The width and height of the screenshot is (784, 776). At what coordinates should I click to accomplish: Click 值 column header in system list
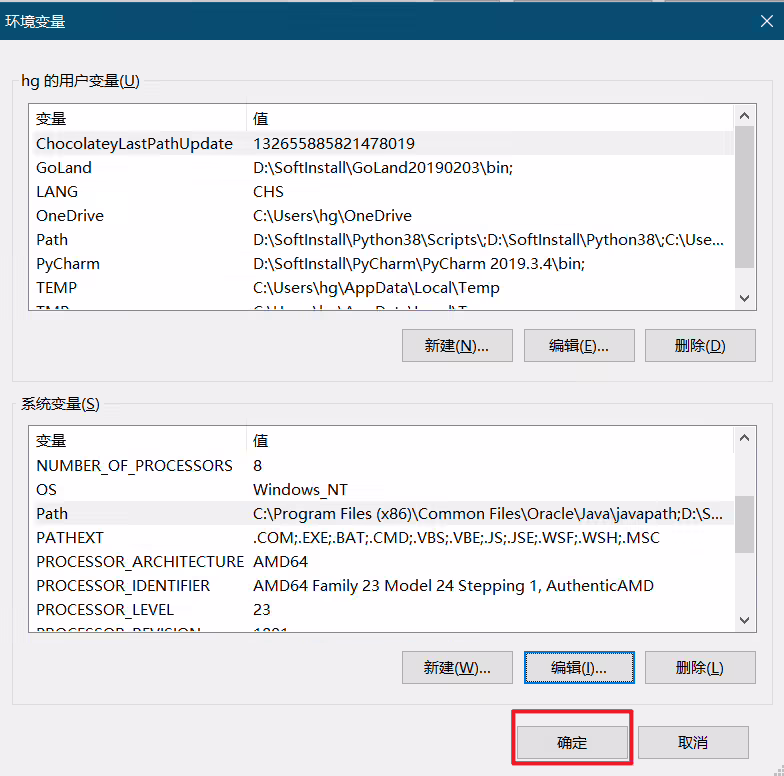pos(490,440)
